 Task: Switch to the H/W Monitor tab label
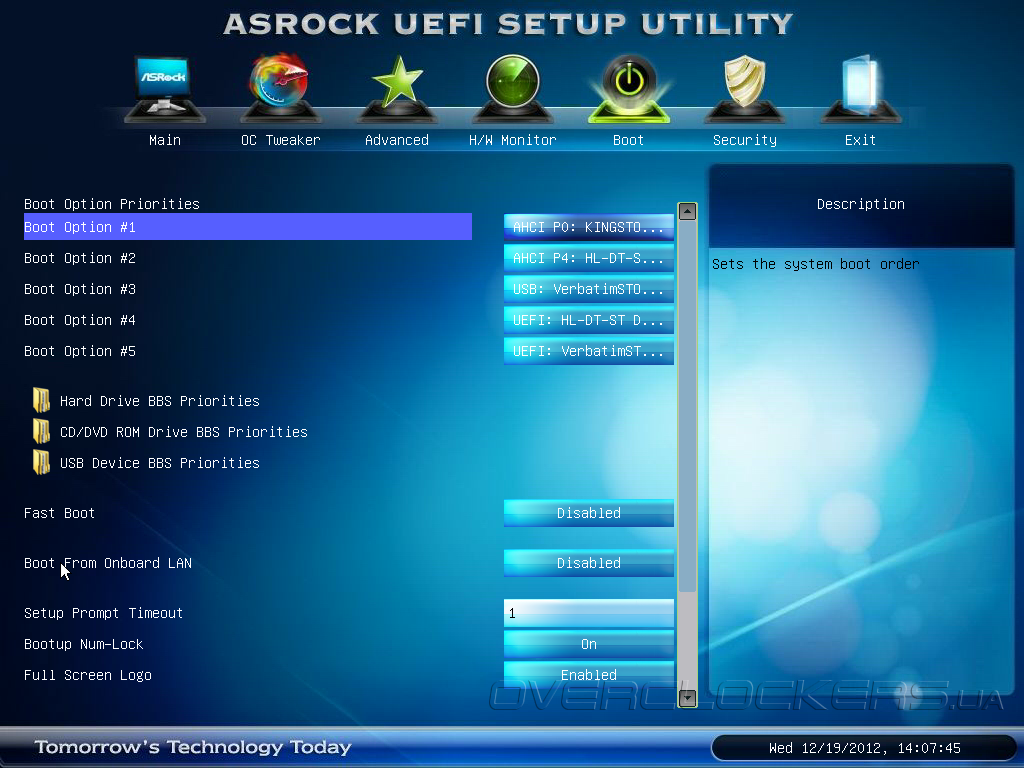point(513,140)
